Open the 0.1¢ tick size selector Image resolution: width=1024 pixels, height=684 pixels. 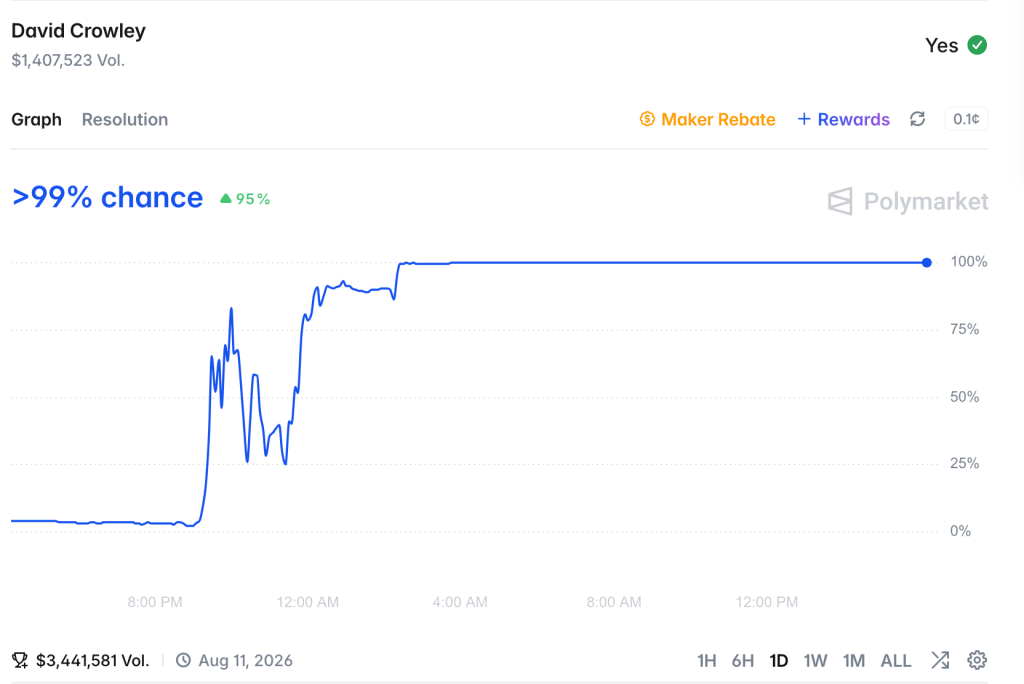[x=966, y=119]
